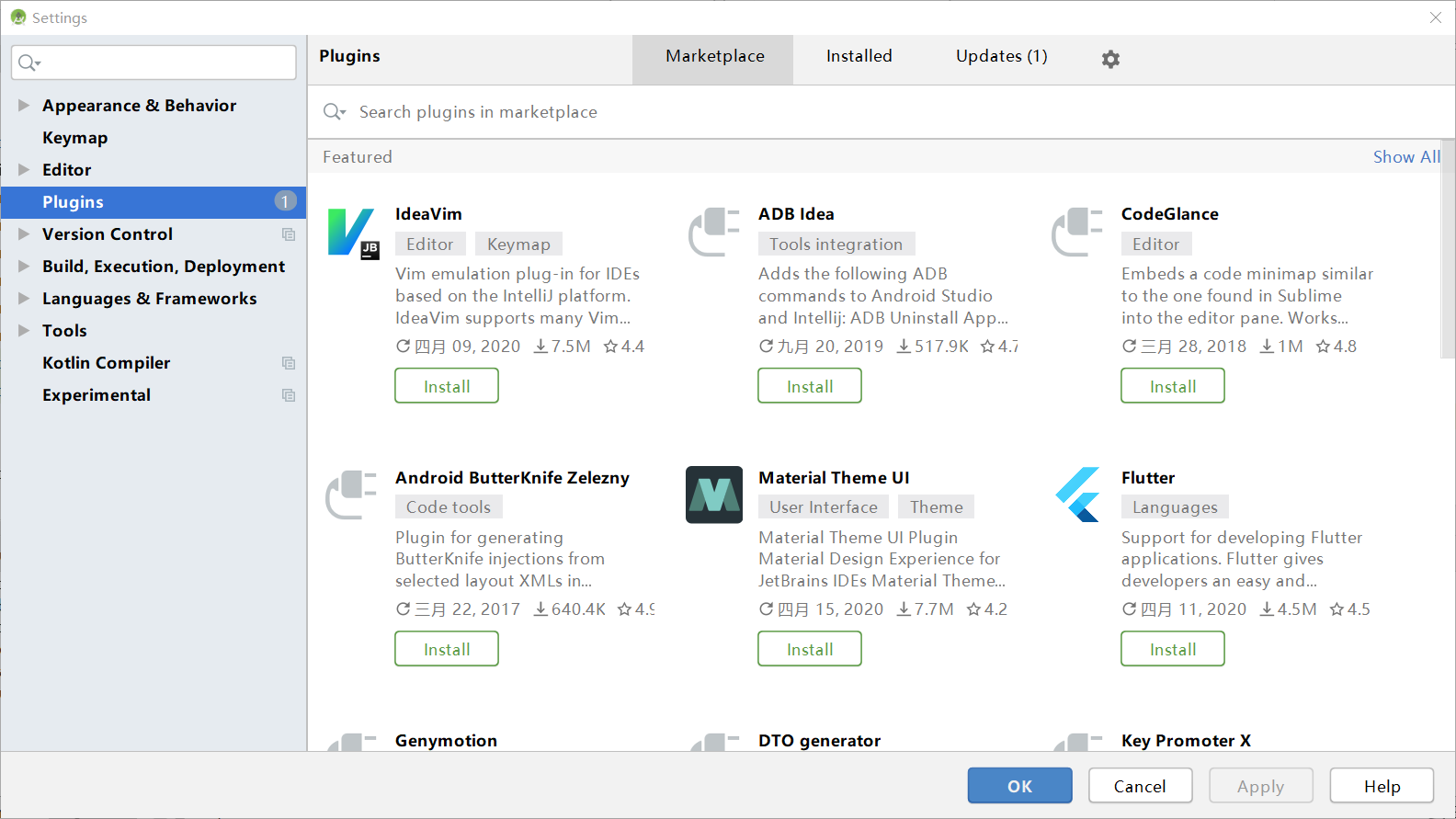Click the Editor tag under IdeaVim
1456x819 pixels.
[430, 245]
